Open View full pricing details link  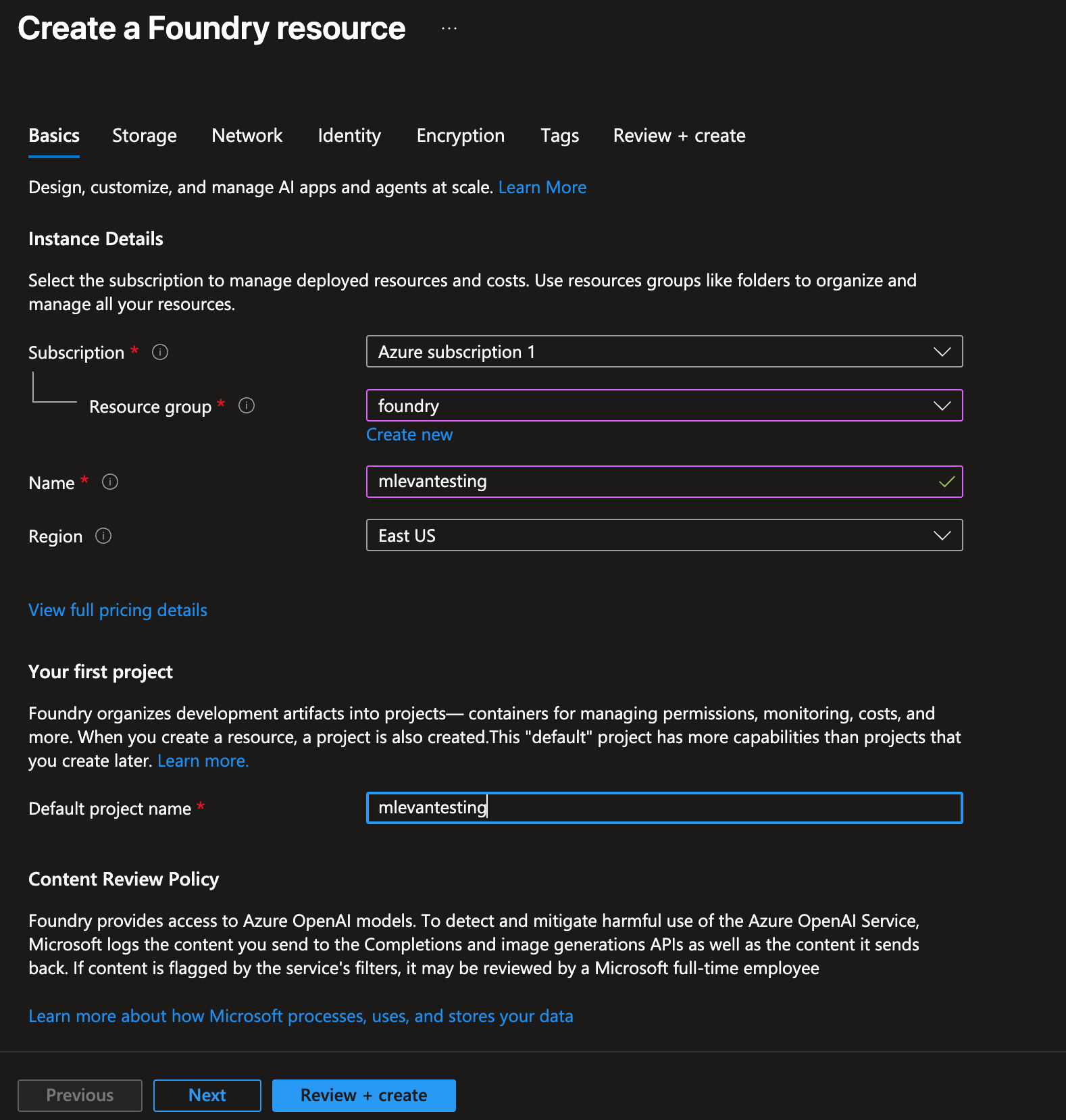118,610
